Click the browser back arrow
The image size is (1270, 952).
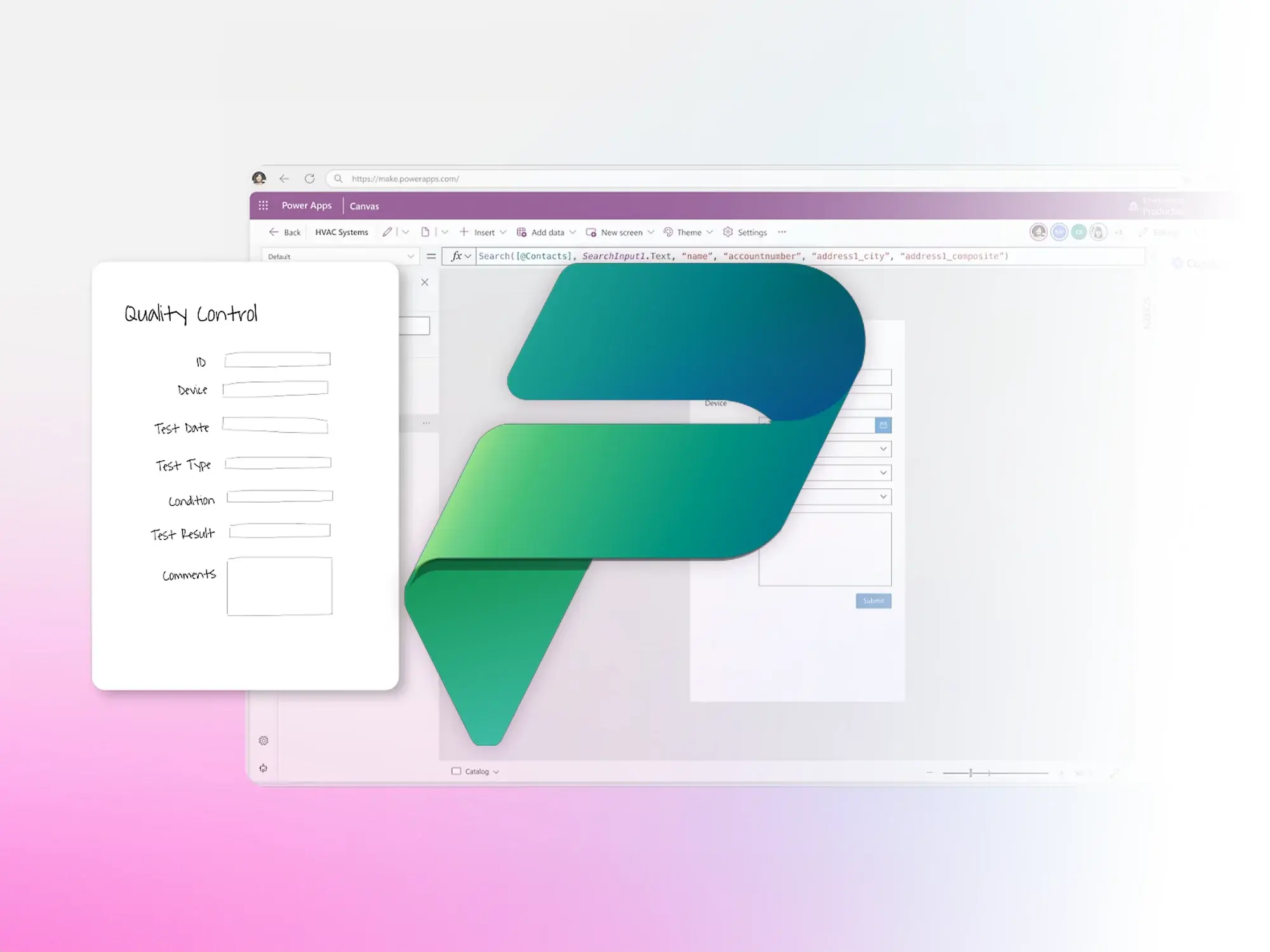[x=284, y=178]
